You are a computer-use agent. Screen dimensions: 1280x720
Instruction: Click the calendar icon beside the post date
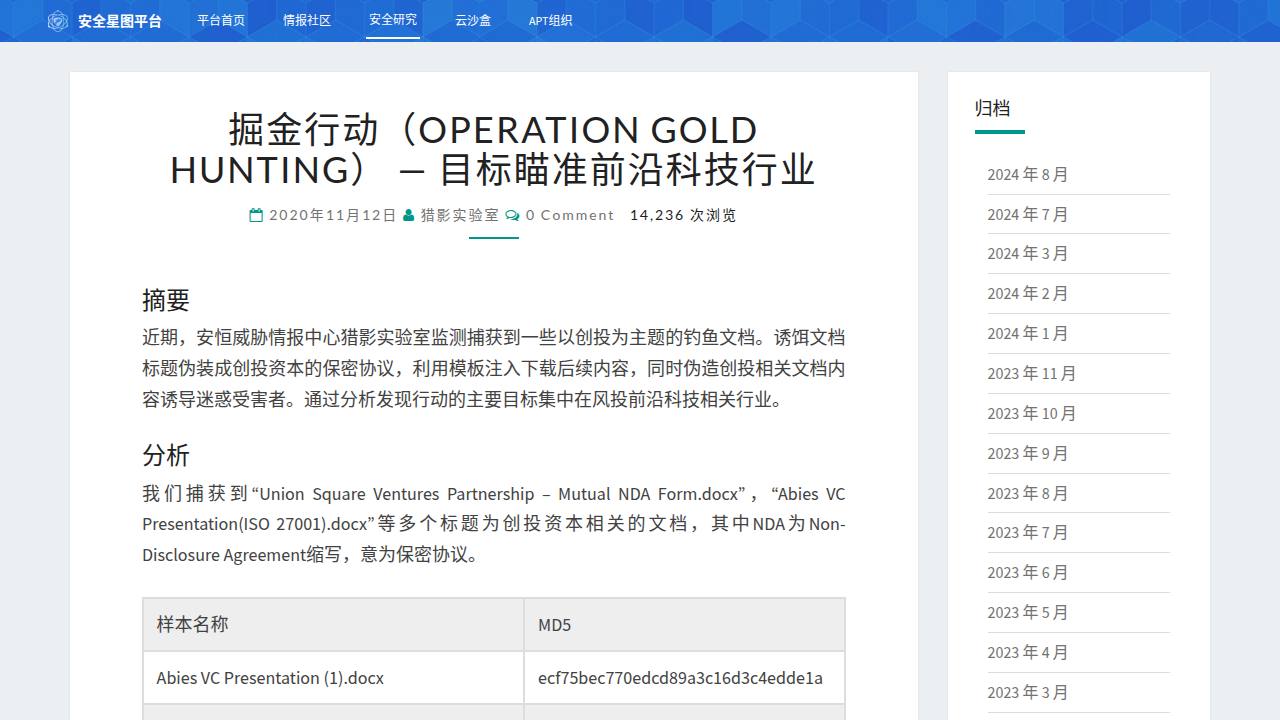tap(256, 215)
